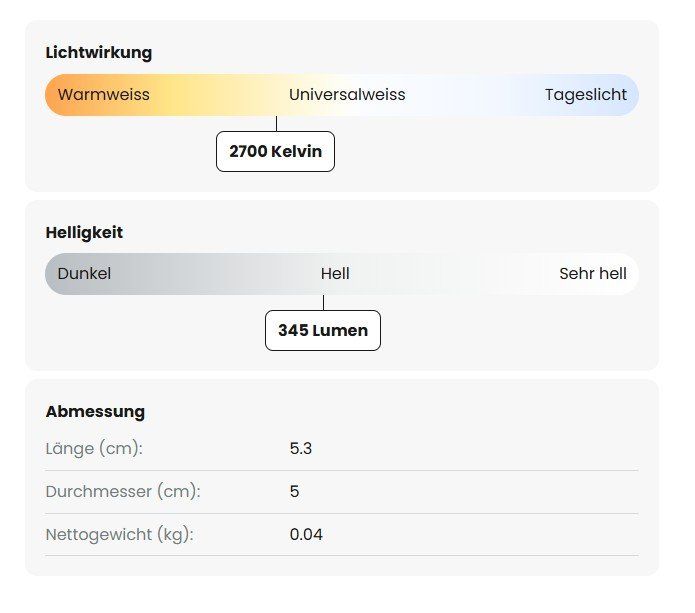This screenshot has width=695, height=613.
Task: Select the diameter value 5
Action: (x=295, y=492)
